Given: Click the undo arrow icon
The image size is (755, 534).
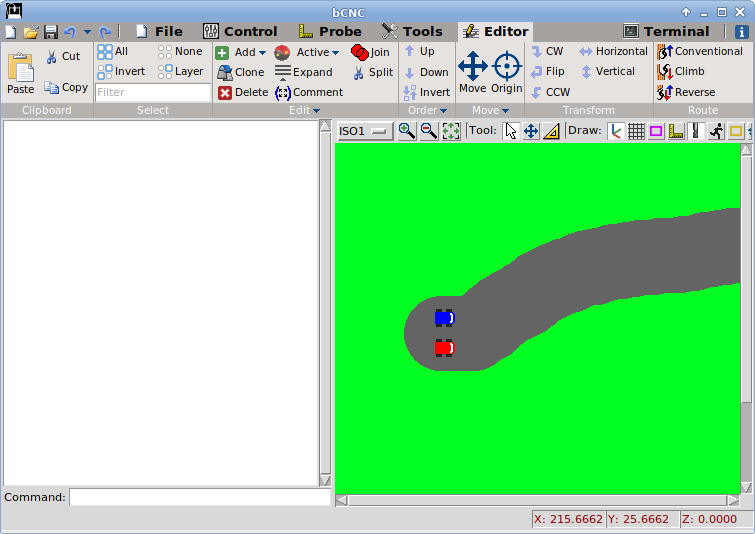Looking at the screenshot, I should tap(69, 32).
